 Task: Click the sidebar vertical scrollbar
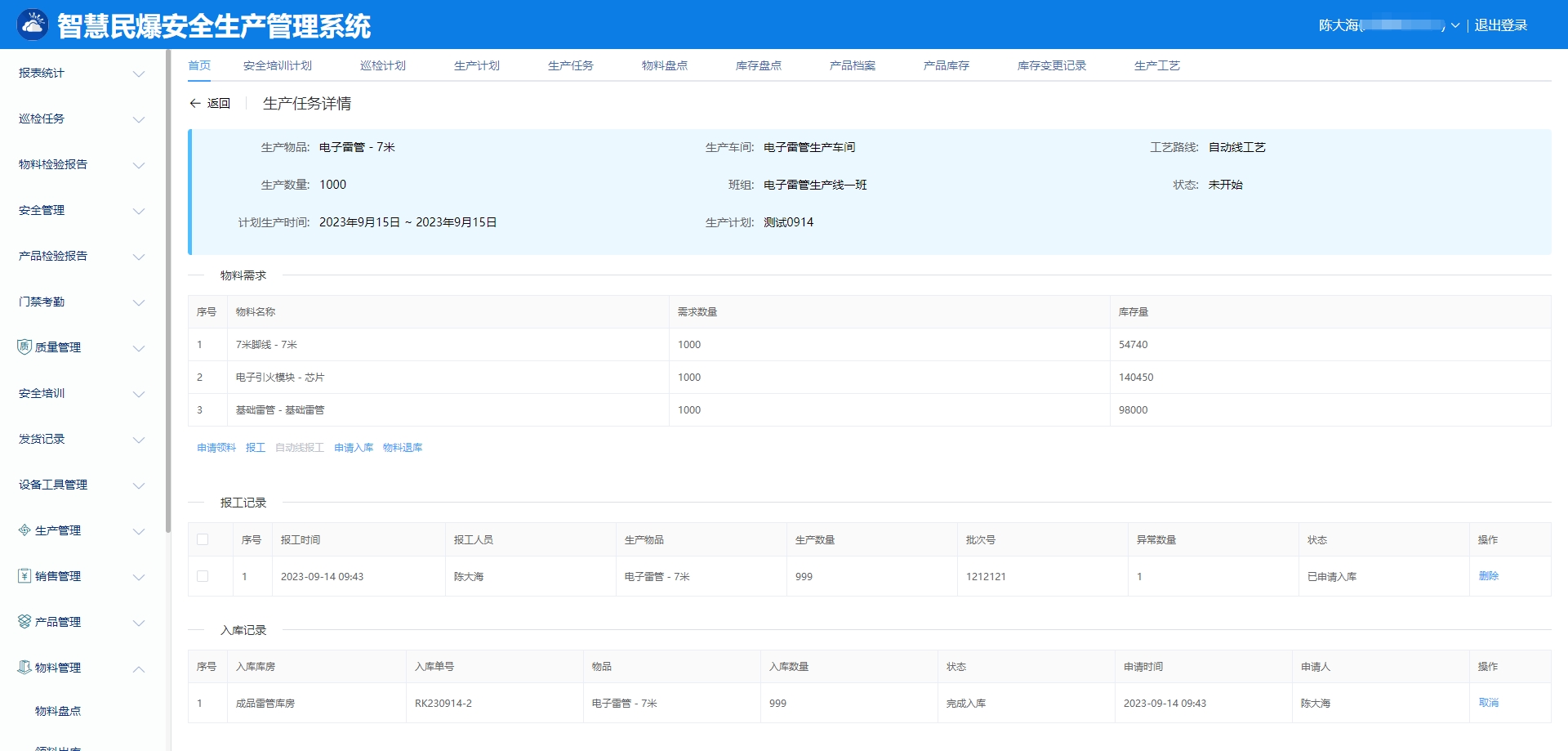[x=168, y=291]
